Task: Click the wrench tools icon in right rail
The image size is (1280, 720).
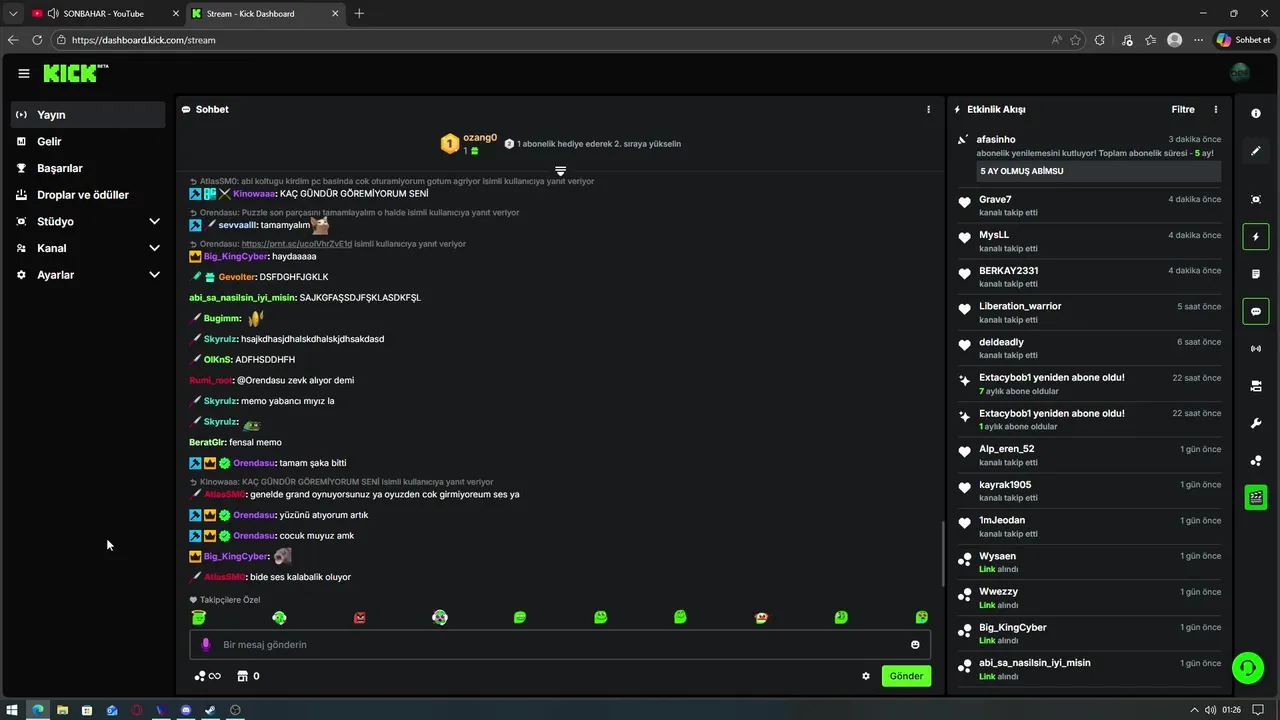Action: pyautogui.click(x=1256, y=423)
